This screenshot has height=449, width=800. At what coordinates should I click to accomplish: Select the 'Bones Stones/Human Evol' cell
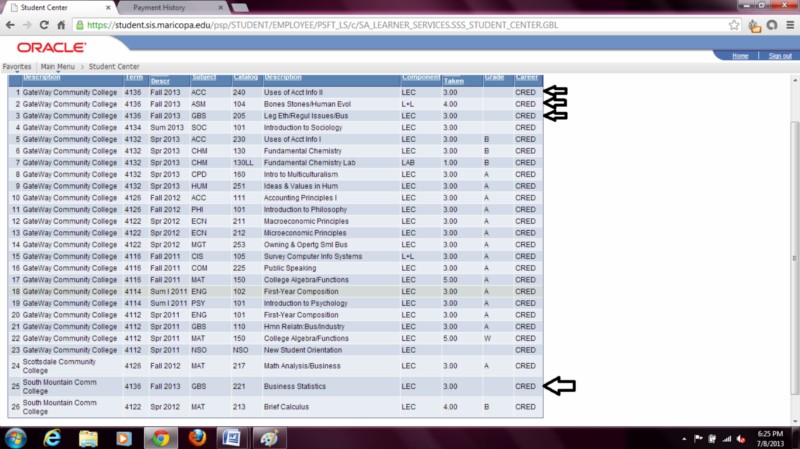tap(307, 104)
